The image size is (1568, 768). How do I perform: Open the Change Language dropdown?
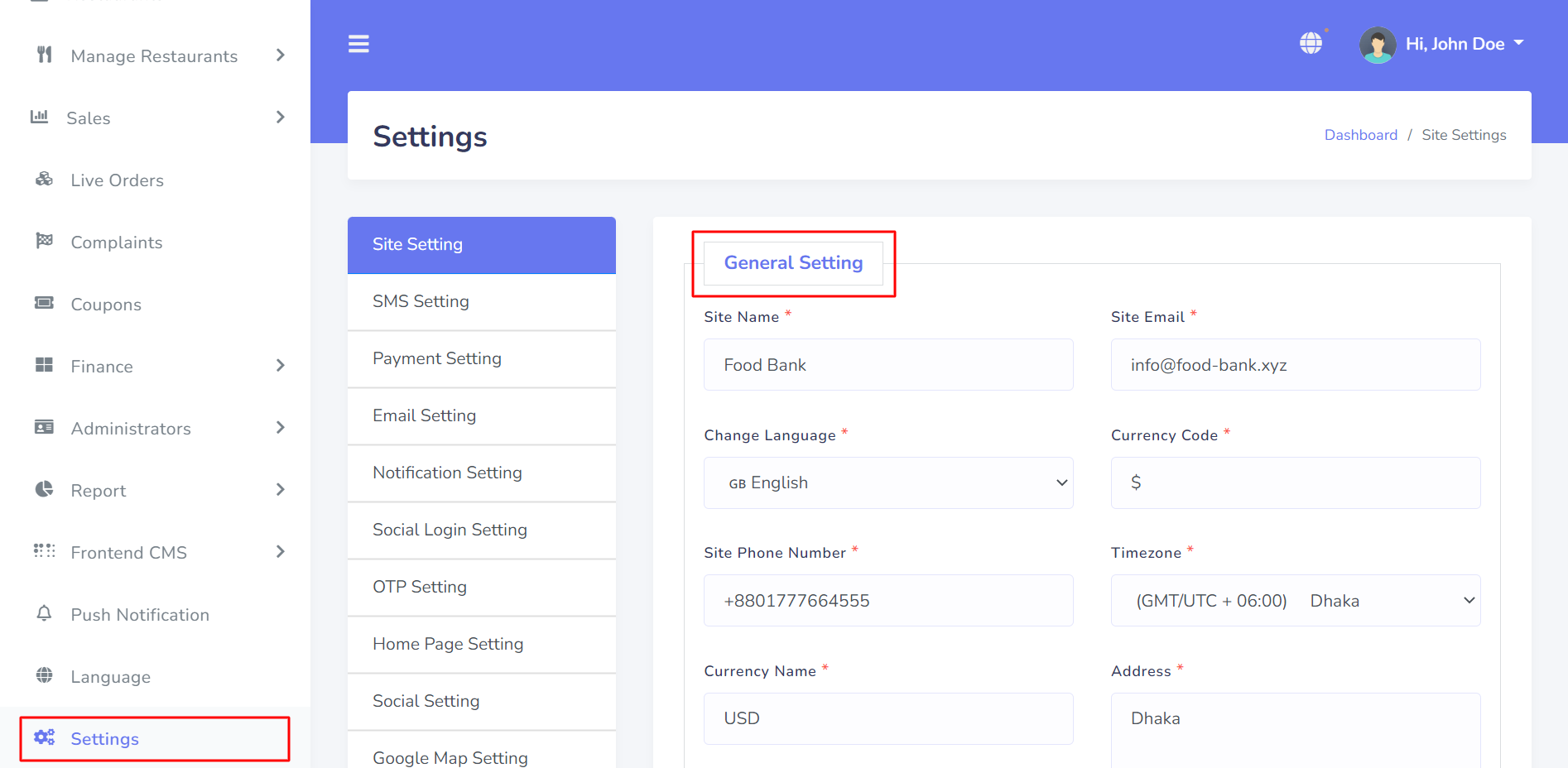pyautogui.click(x=888, y=482)
